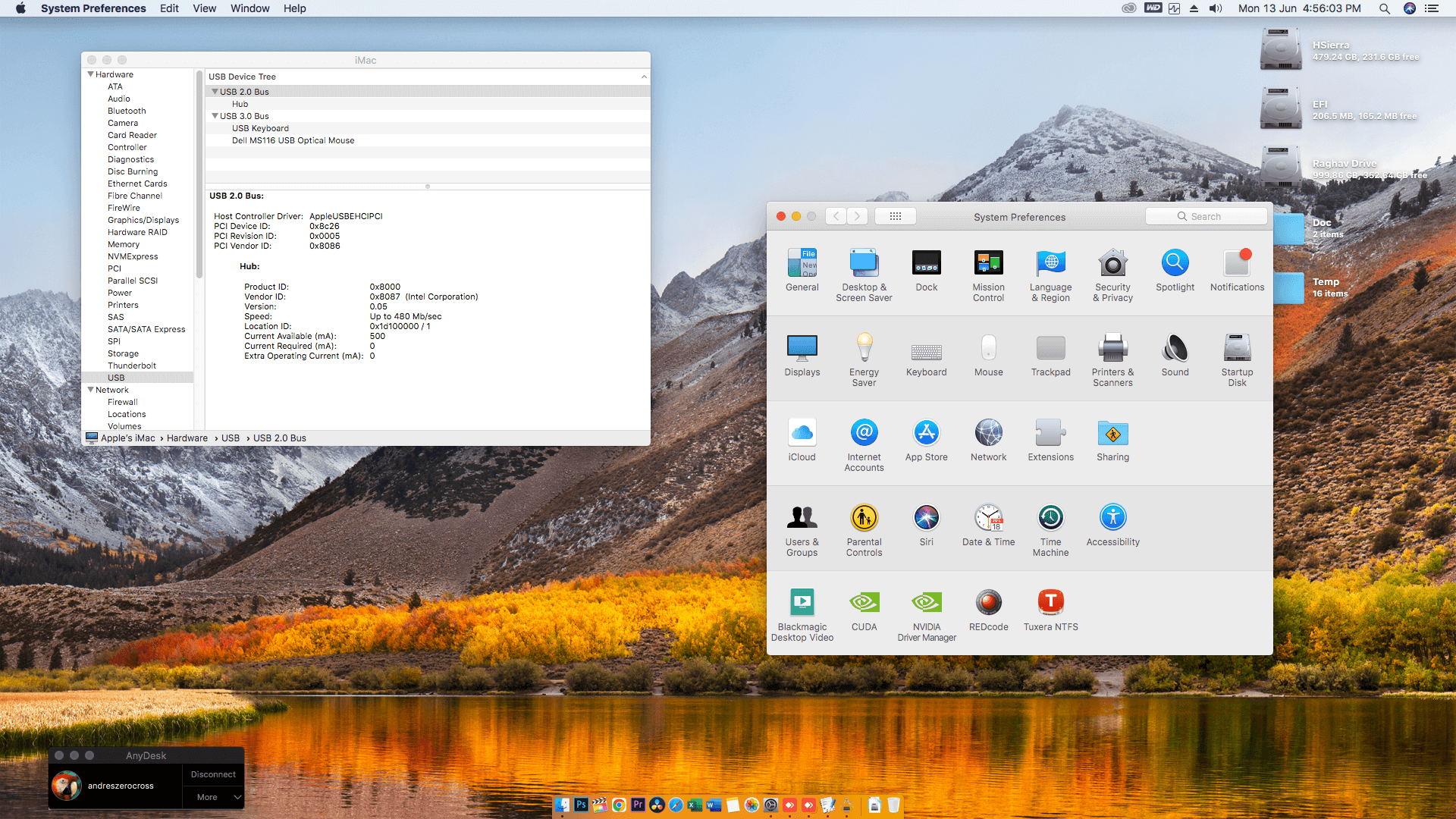Collapse the Network section in iMac sidebar
The height and width of the screenshot is (819, 1456).
tap(91, 390)
